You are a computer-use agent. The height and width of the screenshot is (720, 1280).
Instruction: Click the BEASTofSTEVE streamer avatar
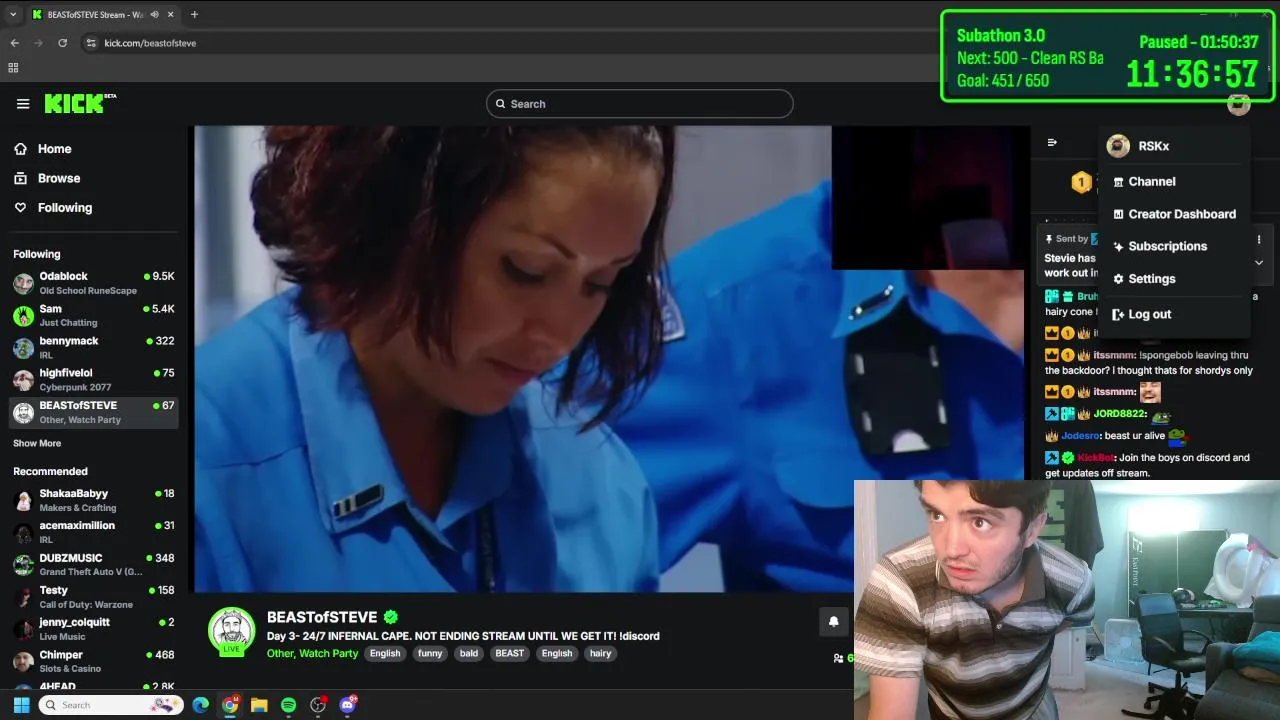(231, 631)
